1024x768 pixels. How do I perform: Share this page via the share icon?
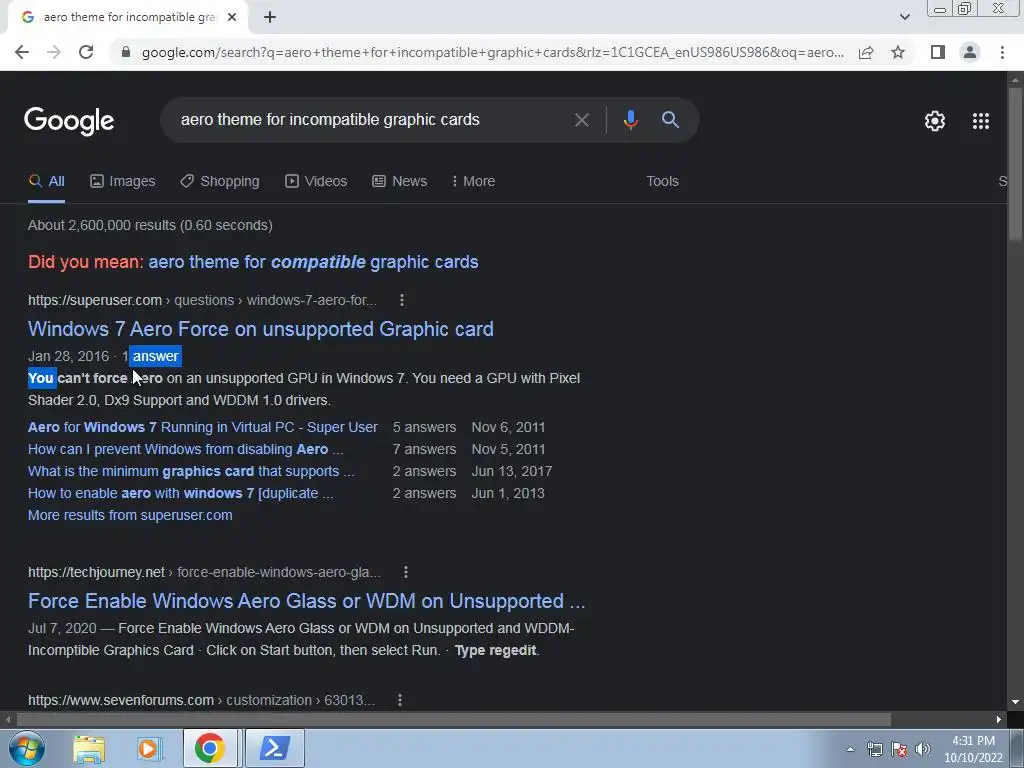[866, 52]
